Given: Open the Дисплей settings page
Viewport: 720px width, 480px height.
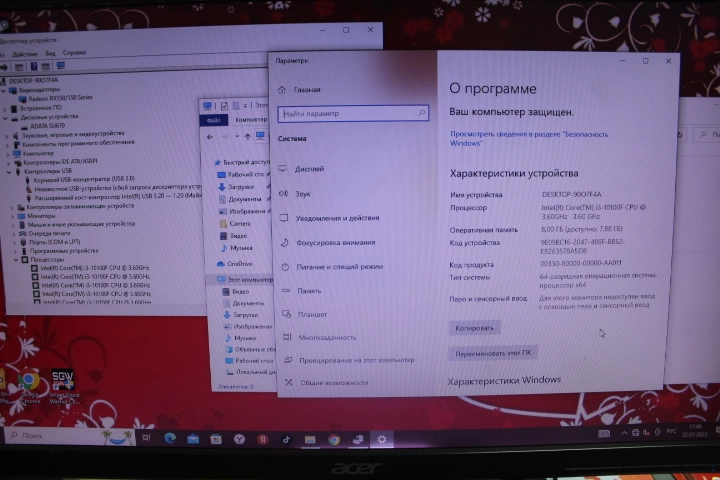Looking at the screenshot, I should click(301, 169).
